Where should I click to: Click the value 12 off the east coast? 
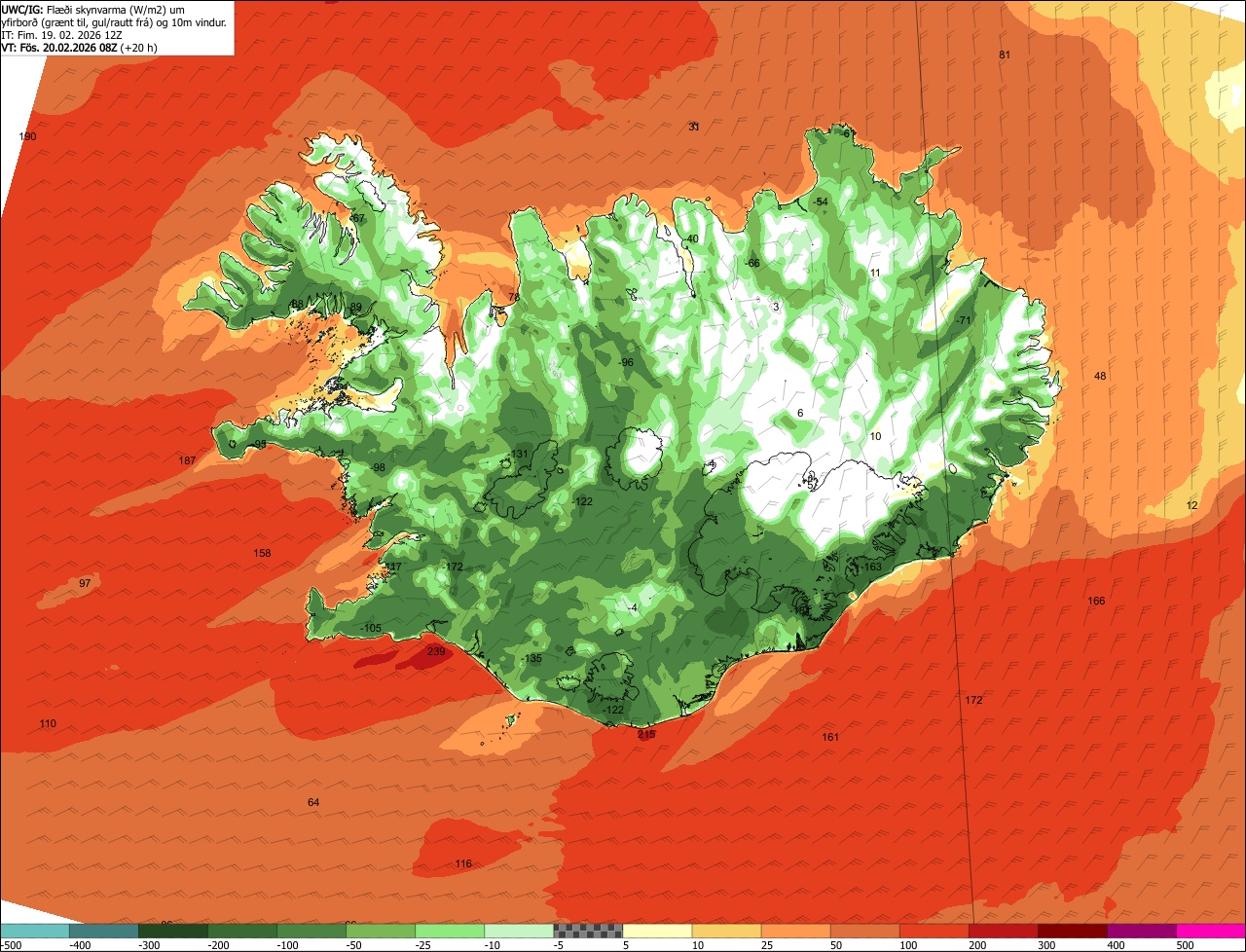point(1192,505)
